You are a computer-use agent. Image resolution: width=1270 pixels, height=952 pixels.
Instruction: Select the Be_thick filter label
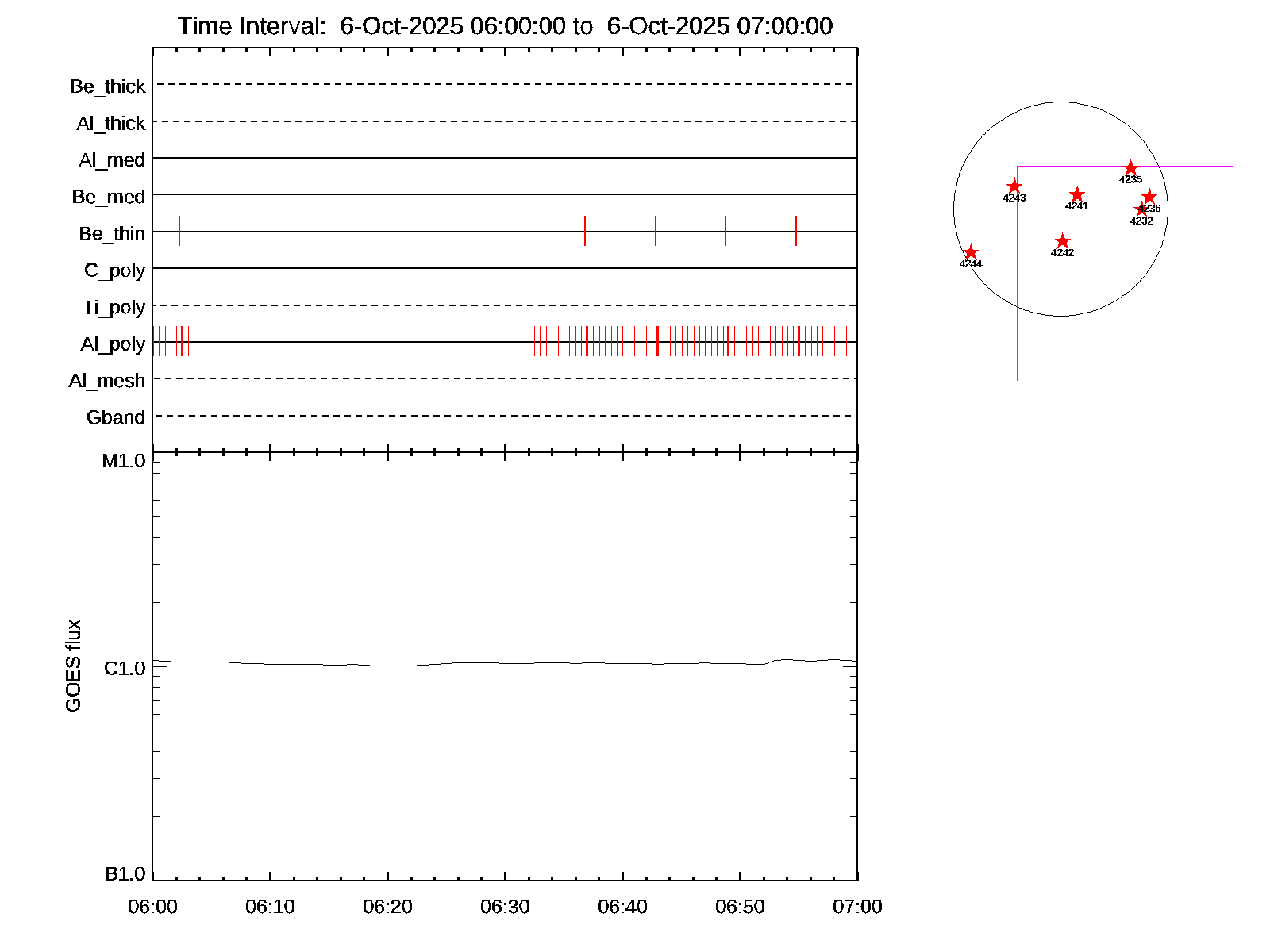tap(108, 86)
